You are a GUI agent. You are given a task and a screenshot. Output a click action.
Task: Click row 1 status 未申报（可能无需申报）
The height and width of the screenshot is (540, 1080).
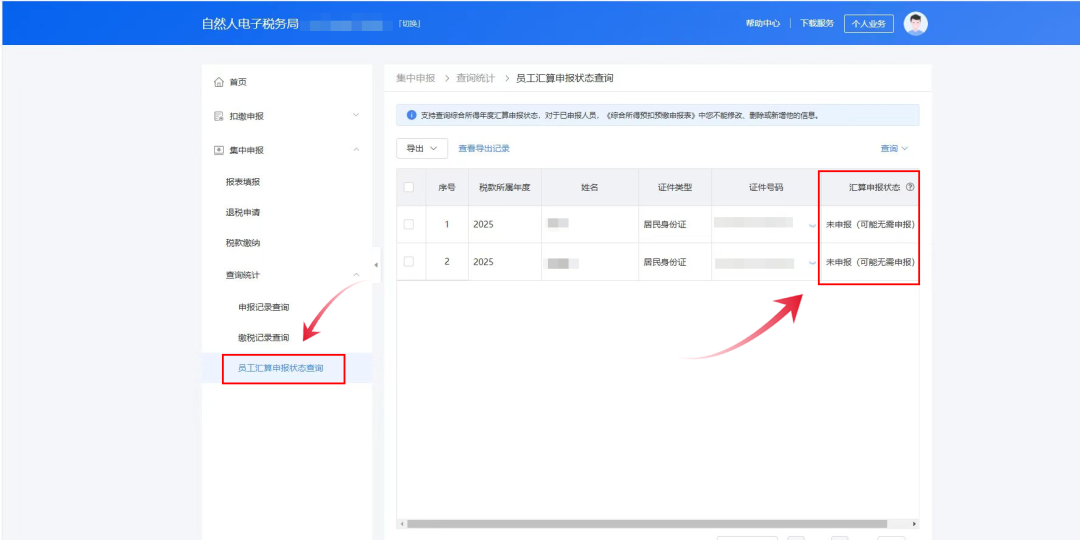tap(871, 225)
